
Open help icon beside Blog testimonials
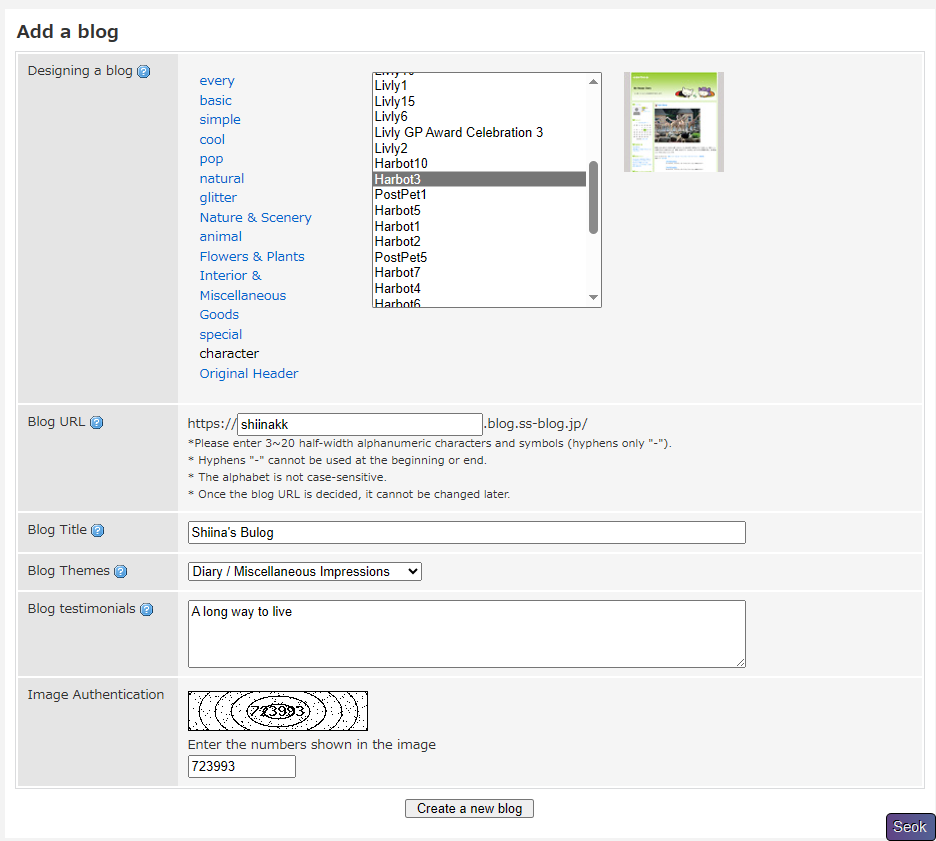coord(147,610)
